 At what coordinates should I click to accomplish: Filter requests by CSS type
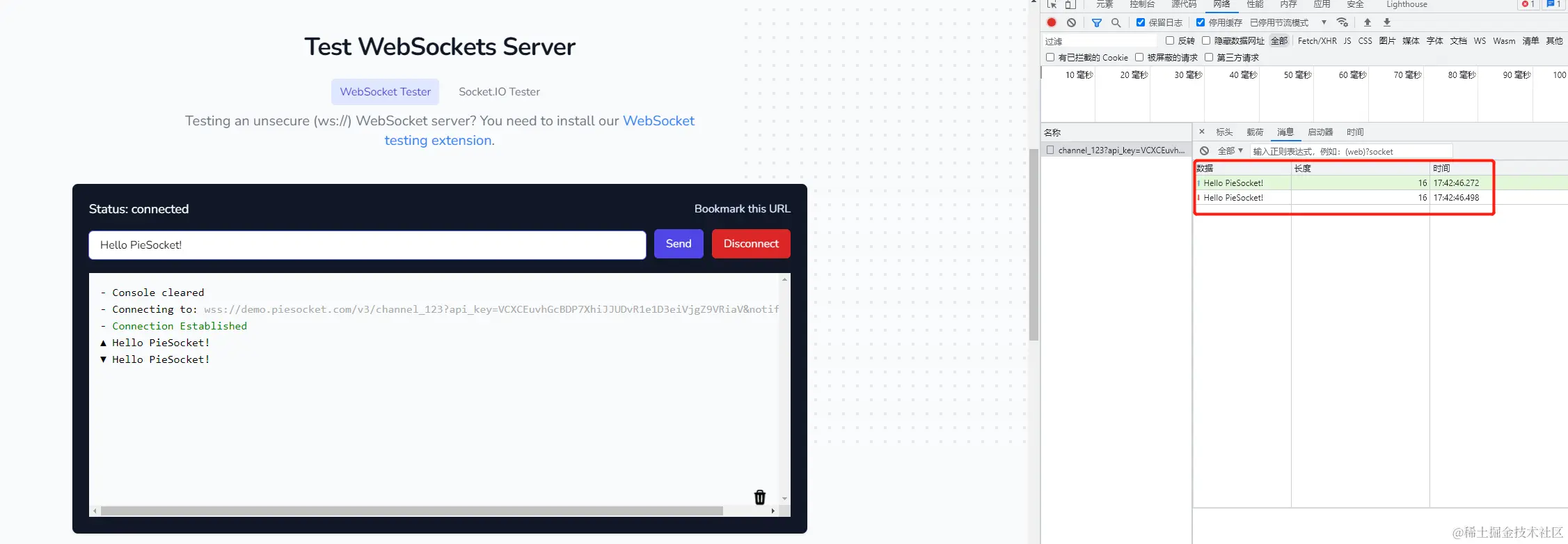[x=1365, y=40]
